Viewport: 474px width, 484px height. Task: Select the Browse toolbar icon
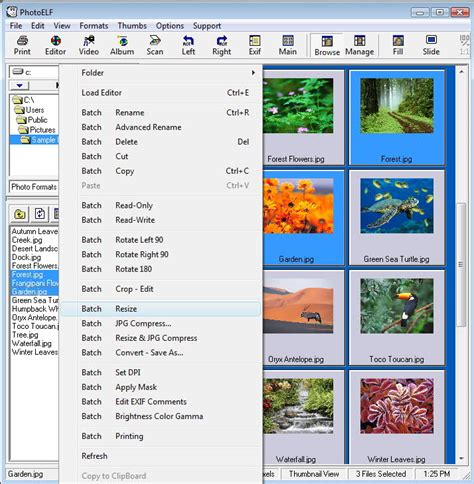327,46
